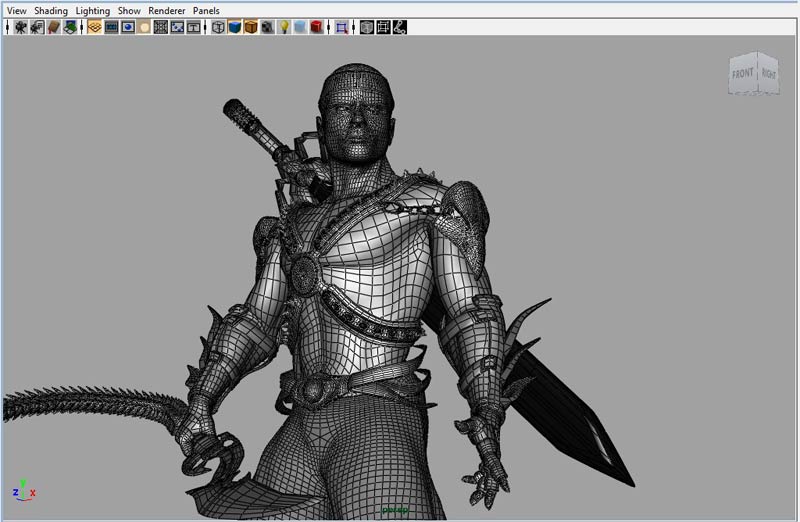The width and height of the screenshot is (800, 522).
Task: Open the Panels menu
Action: [206, 10]
